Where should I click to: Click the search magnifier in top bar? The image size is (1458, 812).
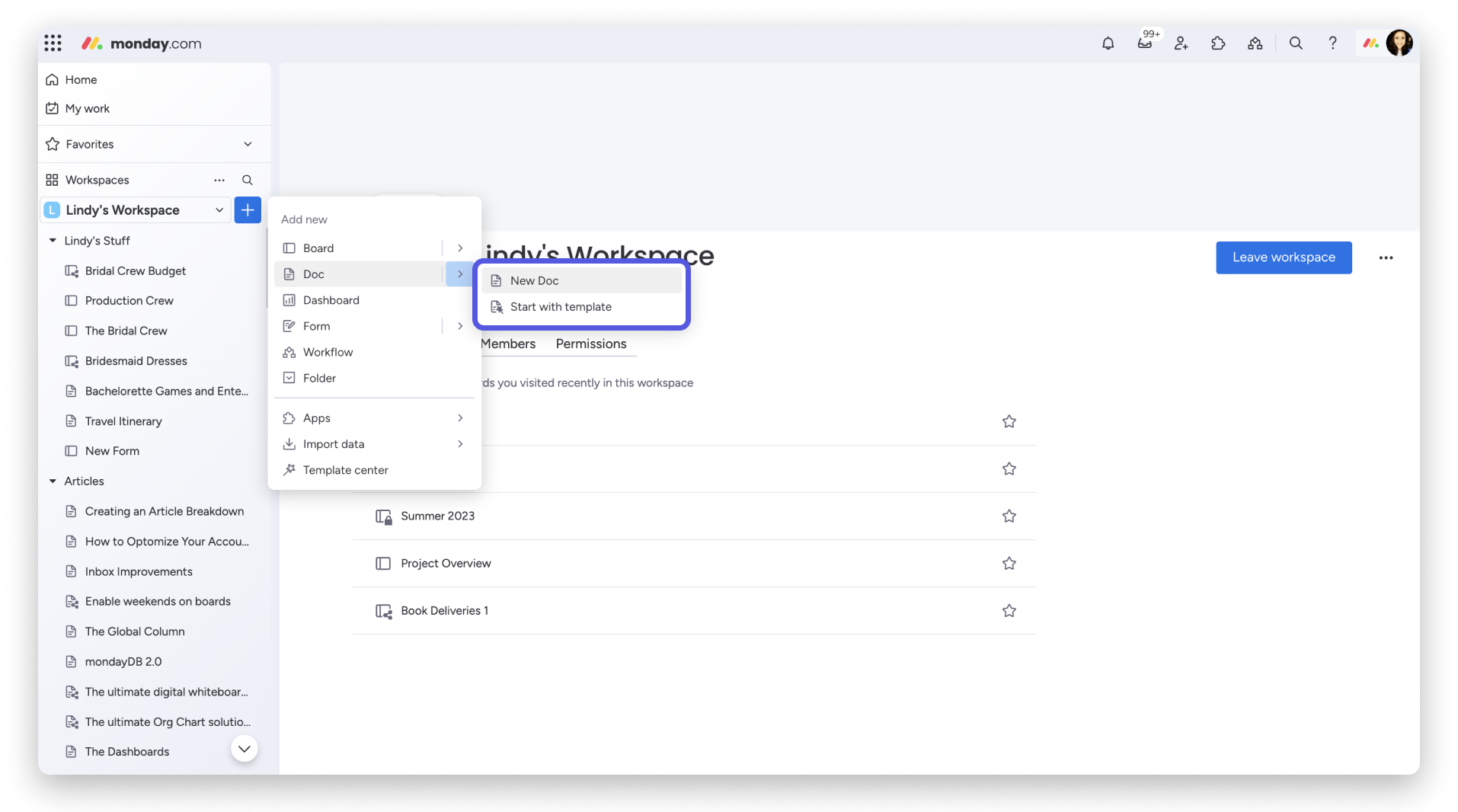(x=1296, y=43)
